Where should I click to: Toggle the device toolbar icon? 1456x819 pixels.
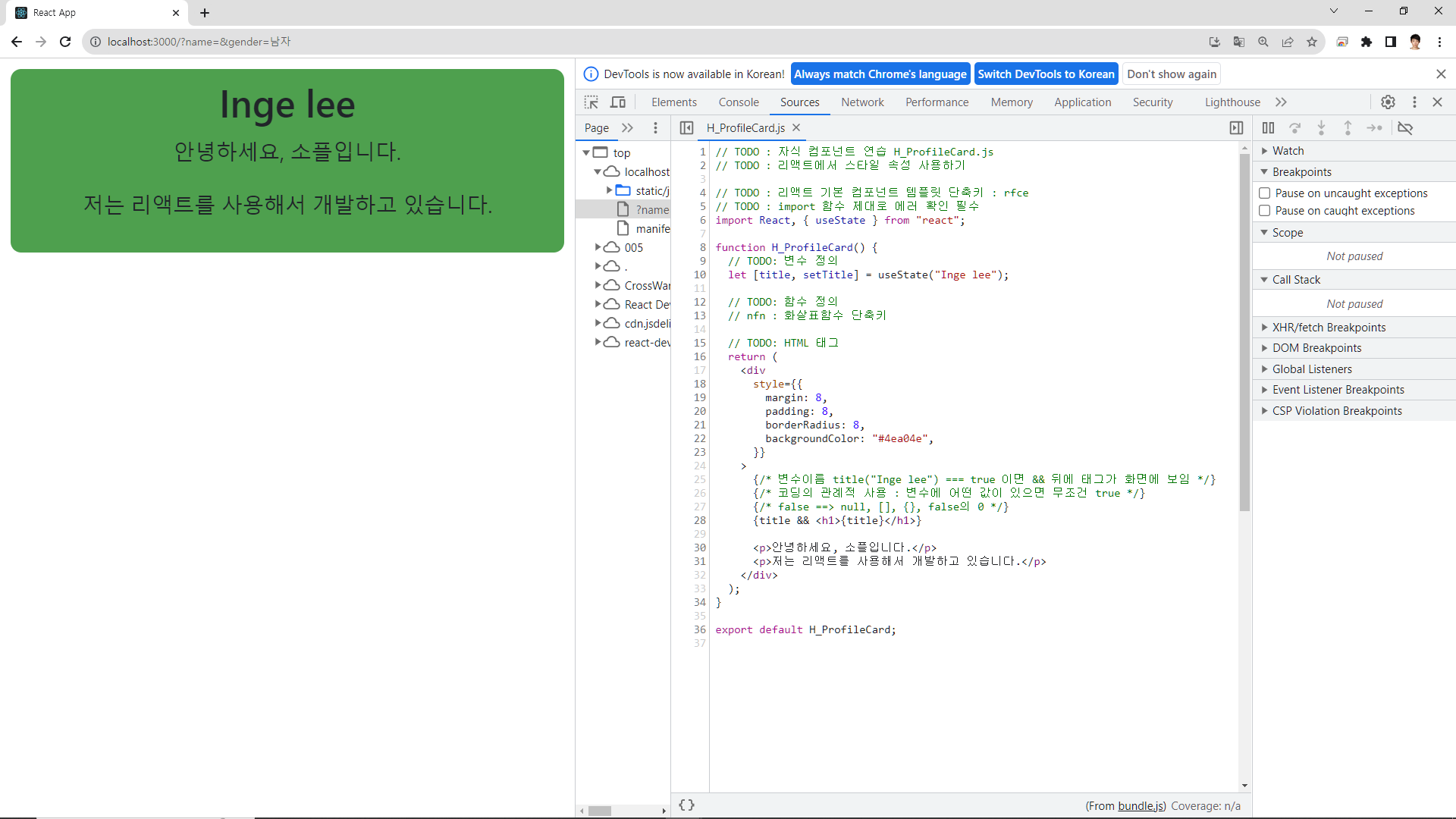coord(618,102)
